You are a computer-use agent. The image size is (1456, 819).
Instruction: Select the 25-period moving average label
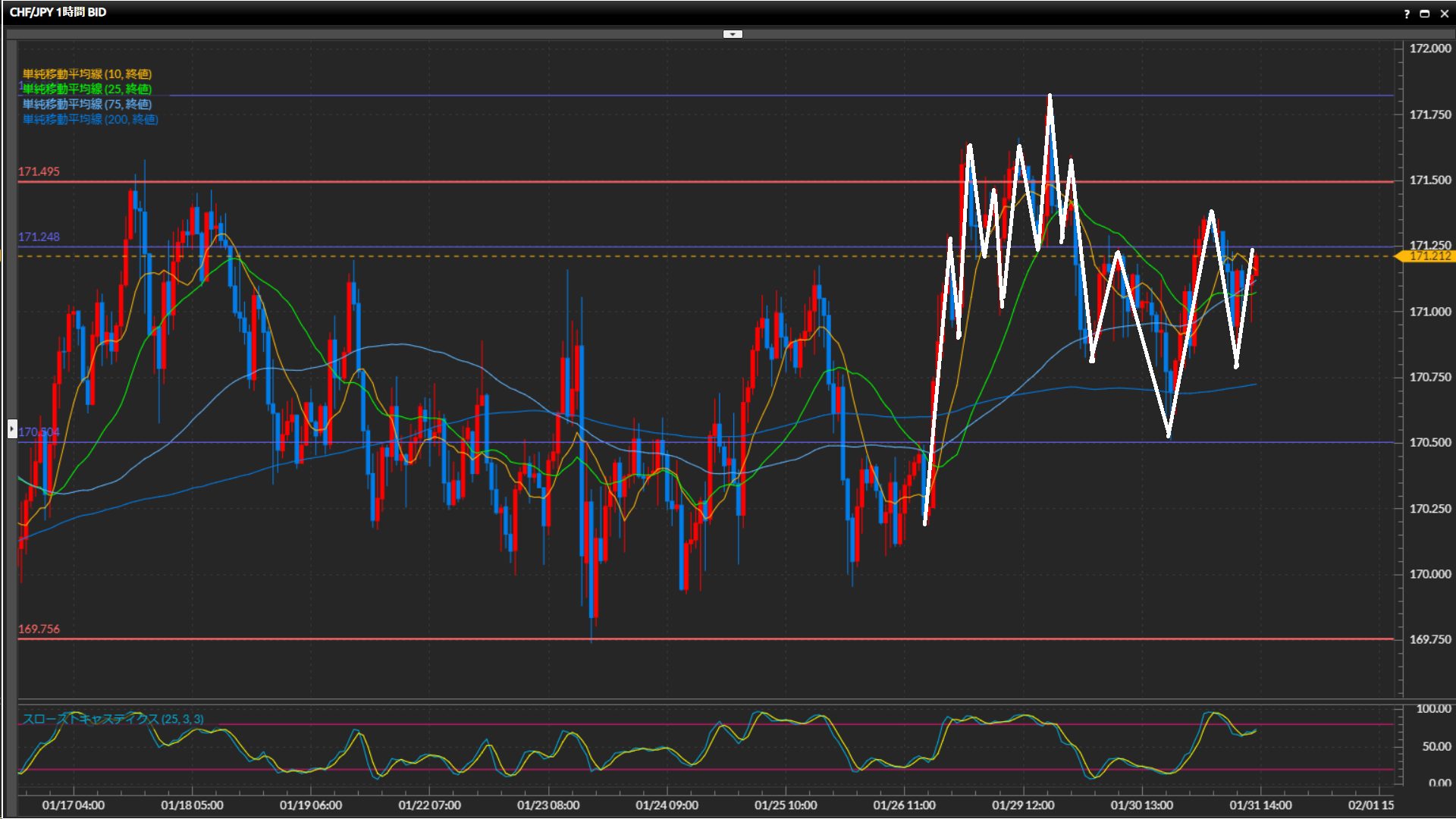coord(87,89)
